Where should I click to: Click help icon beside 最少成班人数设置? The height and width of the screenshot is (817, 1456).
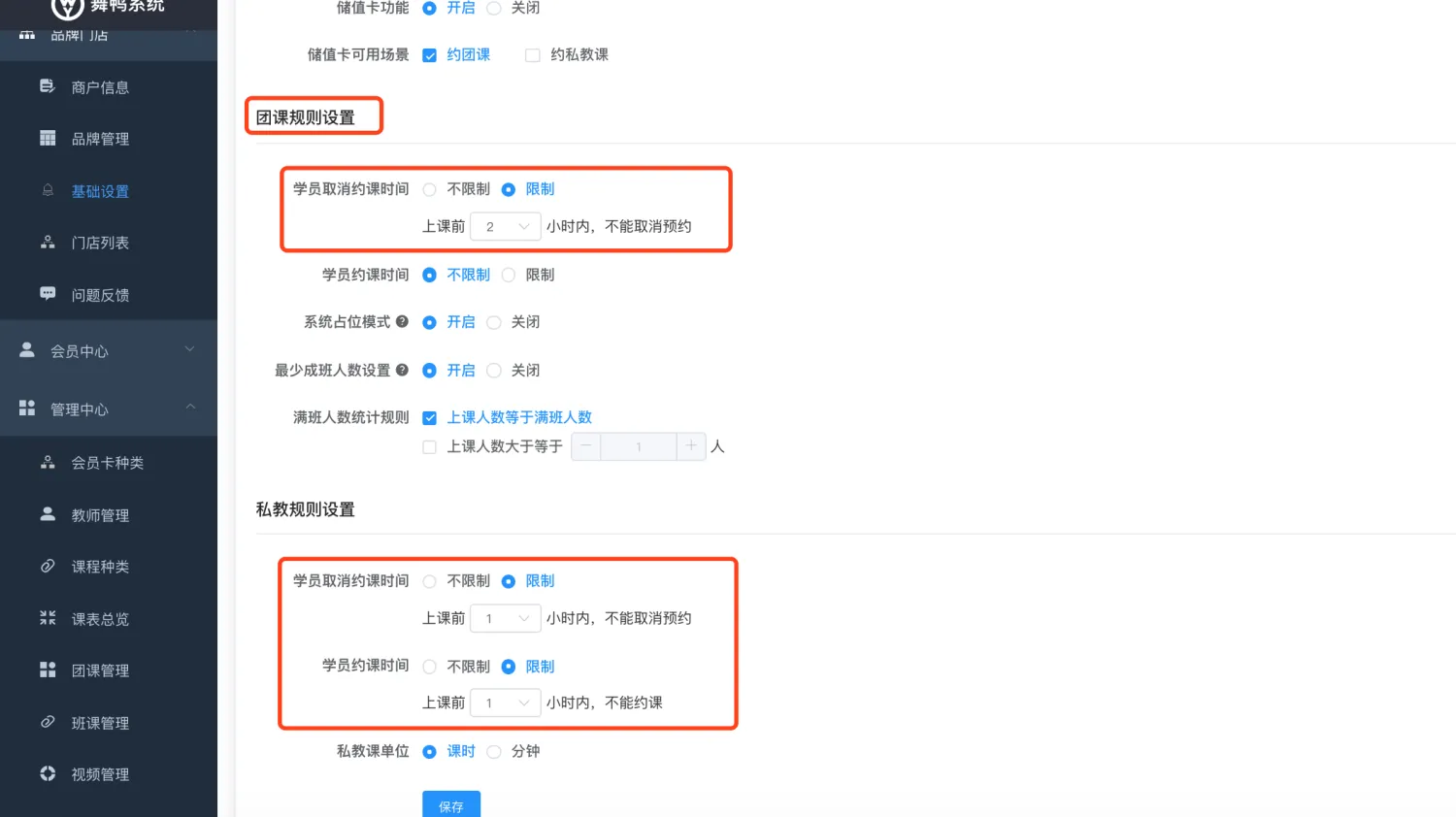coord(402,370)
